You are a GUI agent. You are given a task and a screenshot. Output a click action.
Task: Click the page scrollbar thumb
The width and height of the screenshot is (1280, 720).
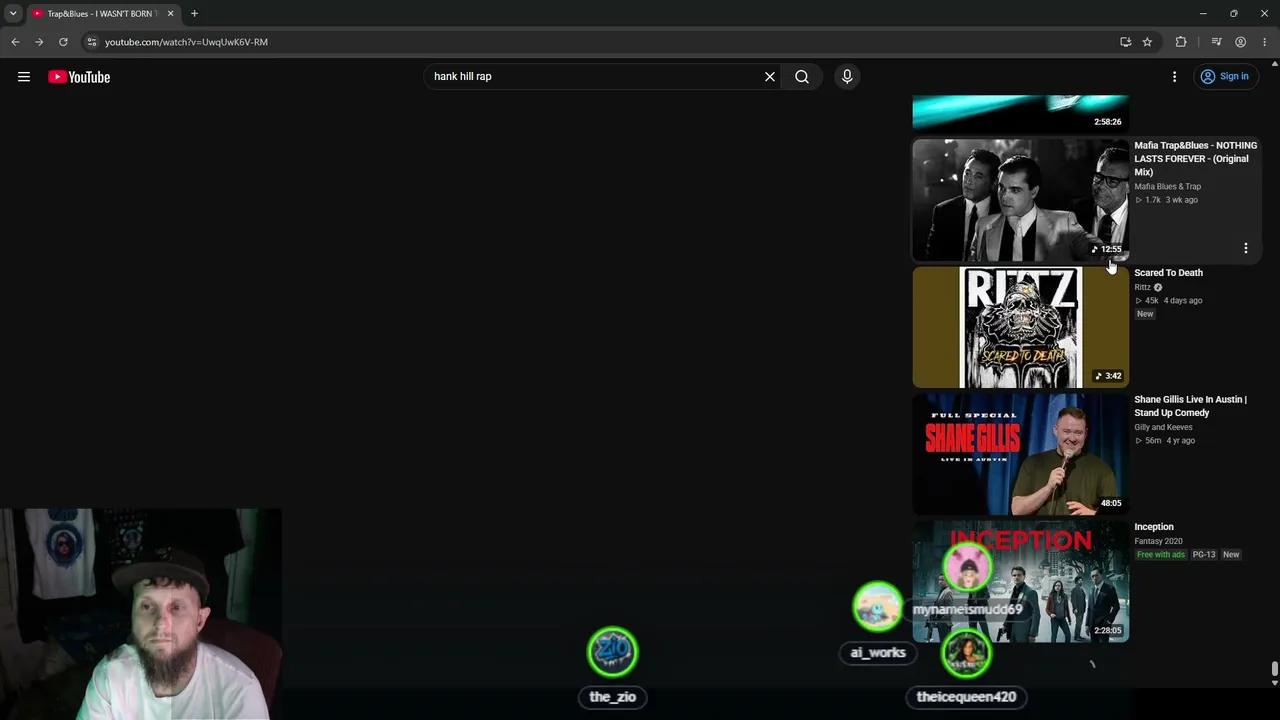coord(1274,668)
